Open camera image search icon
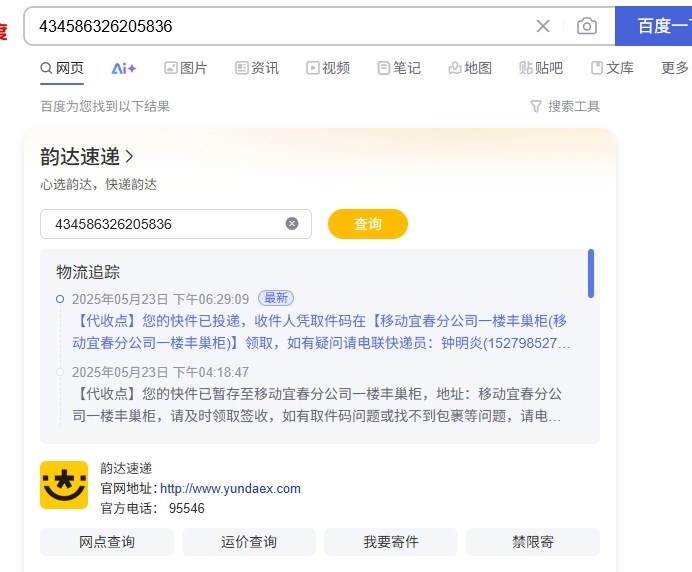This screenshot has width=692, height=572. (587, 26)
